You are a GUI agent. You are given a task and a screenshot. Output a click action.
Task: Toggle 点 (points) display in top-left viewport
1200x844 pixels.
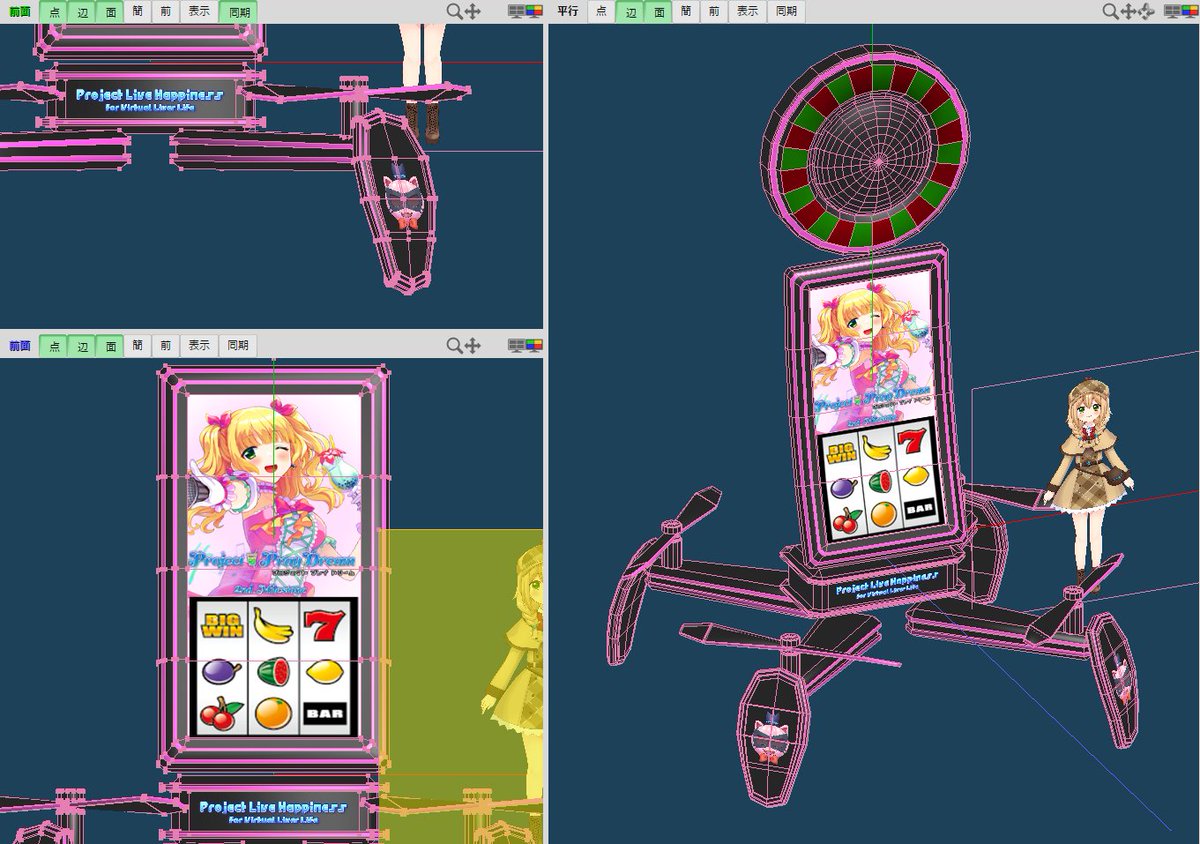coord(54,12)
